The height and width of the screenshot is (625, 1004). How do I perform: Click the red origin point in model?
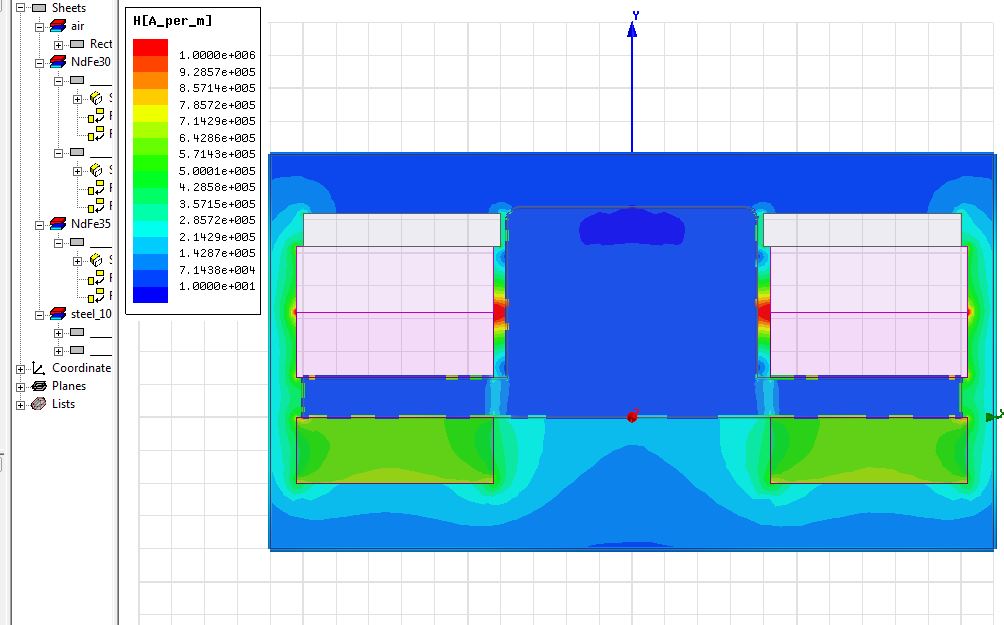click(632, 417)
